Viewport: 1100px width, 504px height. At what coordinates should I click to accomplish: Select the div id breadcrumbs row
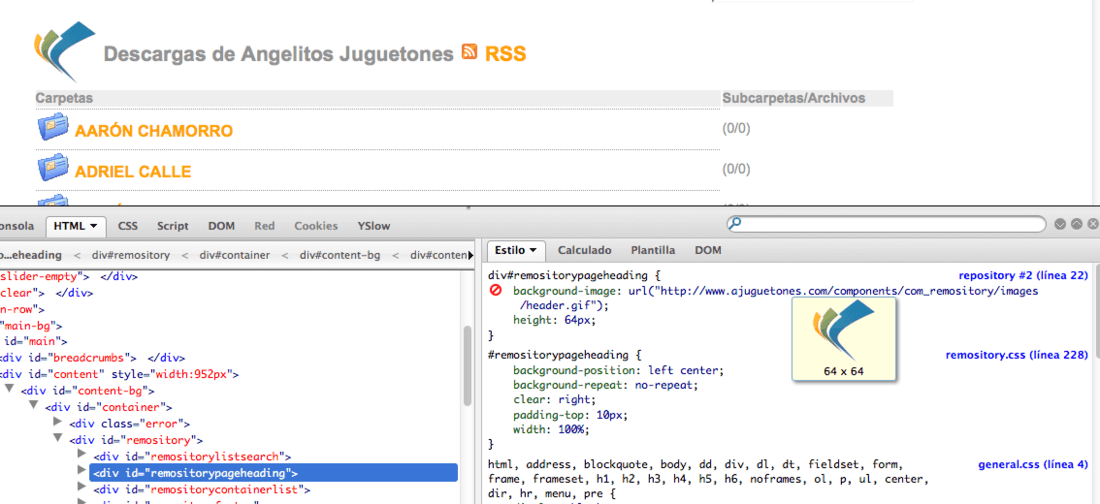tap(93, 357)
